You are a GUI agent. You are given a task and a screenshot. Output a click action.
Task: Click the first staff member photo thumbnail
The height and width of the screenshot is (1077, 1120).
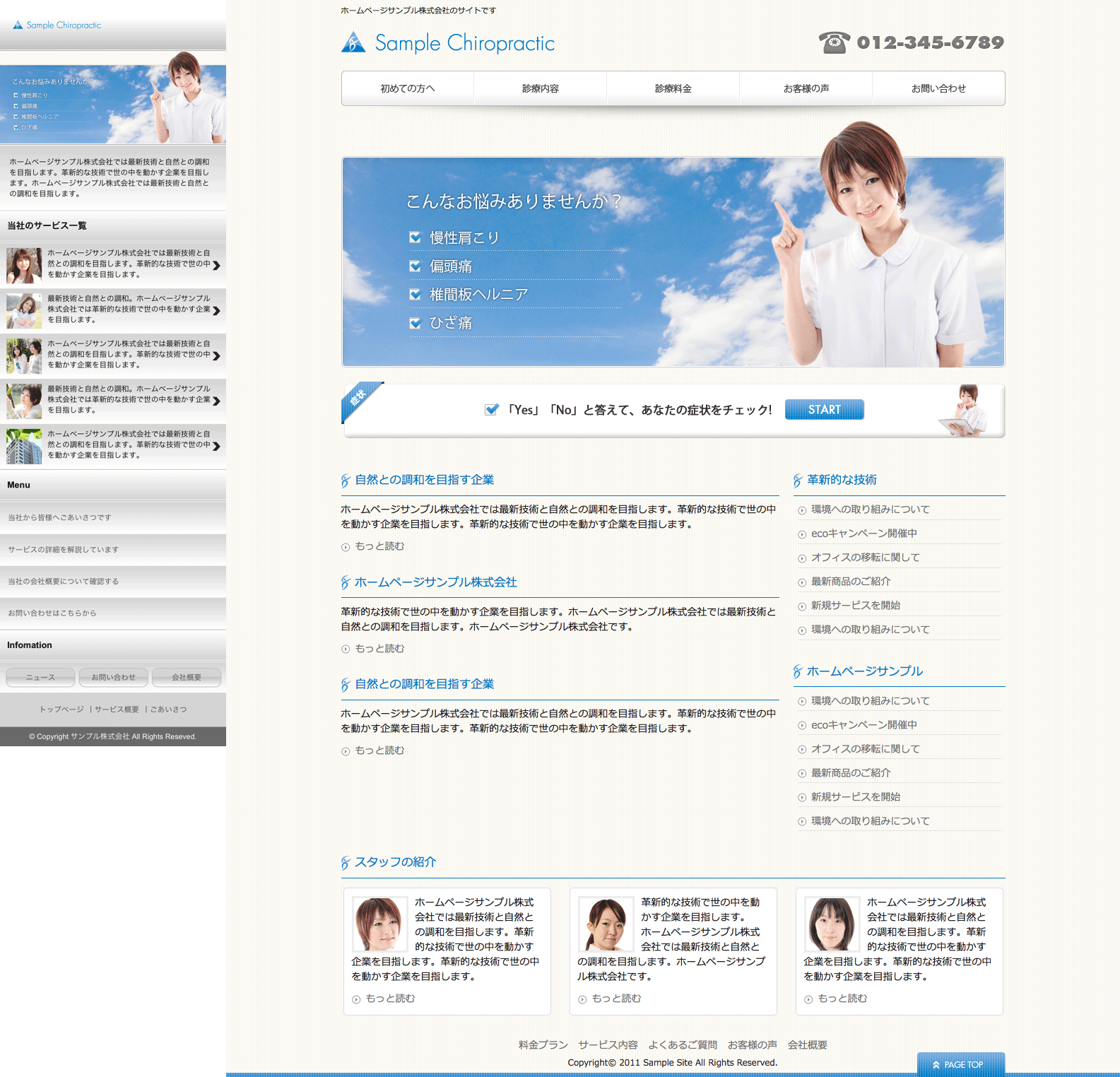380,924
